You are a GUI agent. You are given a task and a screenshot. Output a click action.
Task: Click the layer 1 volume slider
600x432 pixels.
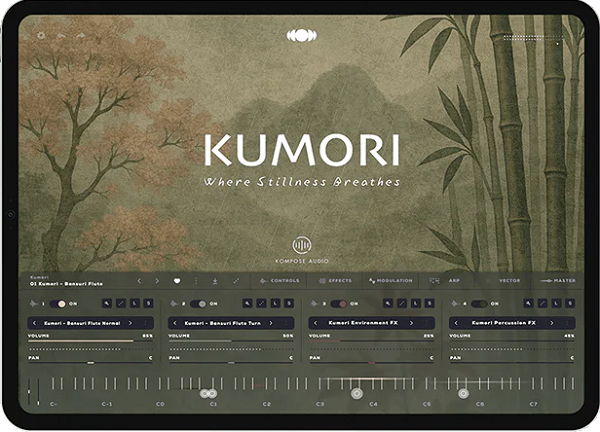[x=90, y=341]
